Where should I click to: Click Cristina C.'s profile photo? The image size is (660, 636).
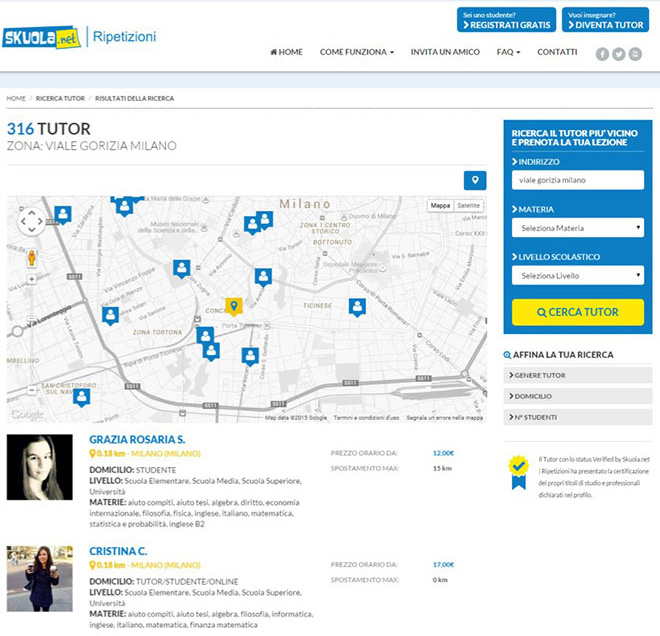(x=40, y=579)
